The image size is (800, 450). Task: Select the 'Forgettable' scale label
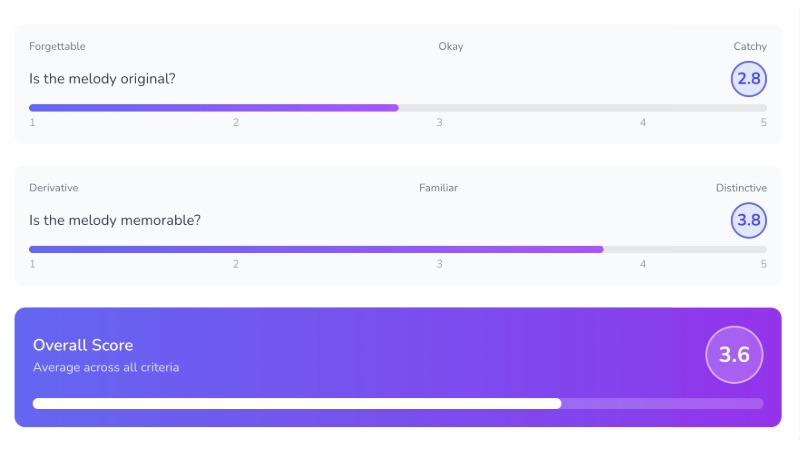click(57, 47)
